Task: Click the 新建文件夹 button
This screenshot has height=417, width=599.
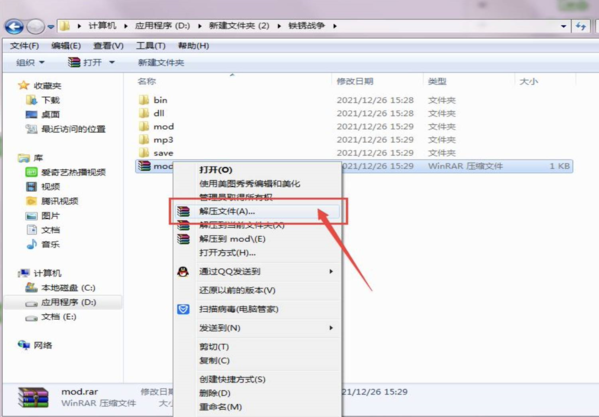Action: tap(161, 63)
